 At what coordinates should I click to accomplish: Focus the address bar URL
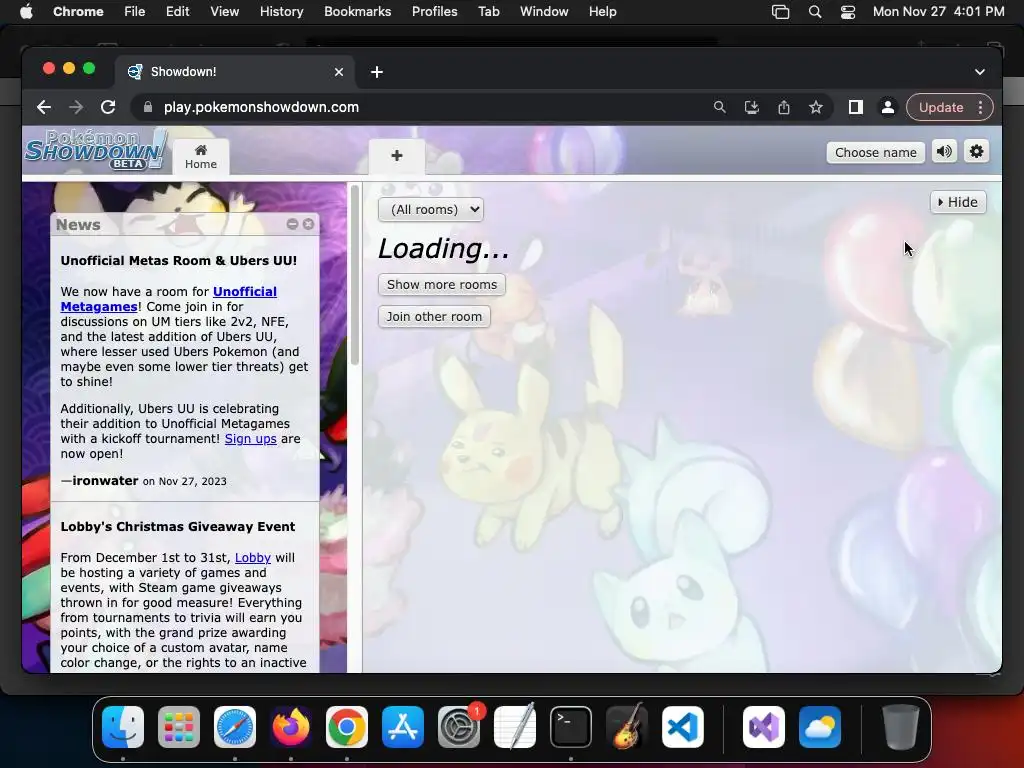pyautogui.click(x=261, y=107)
